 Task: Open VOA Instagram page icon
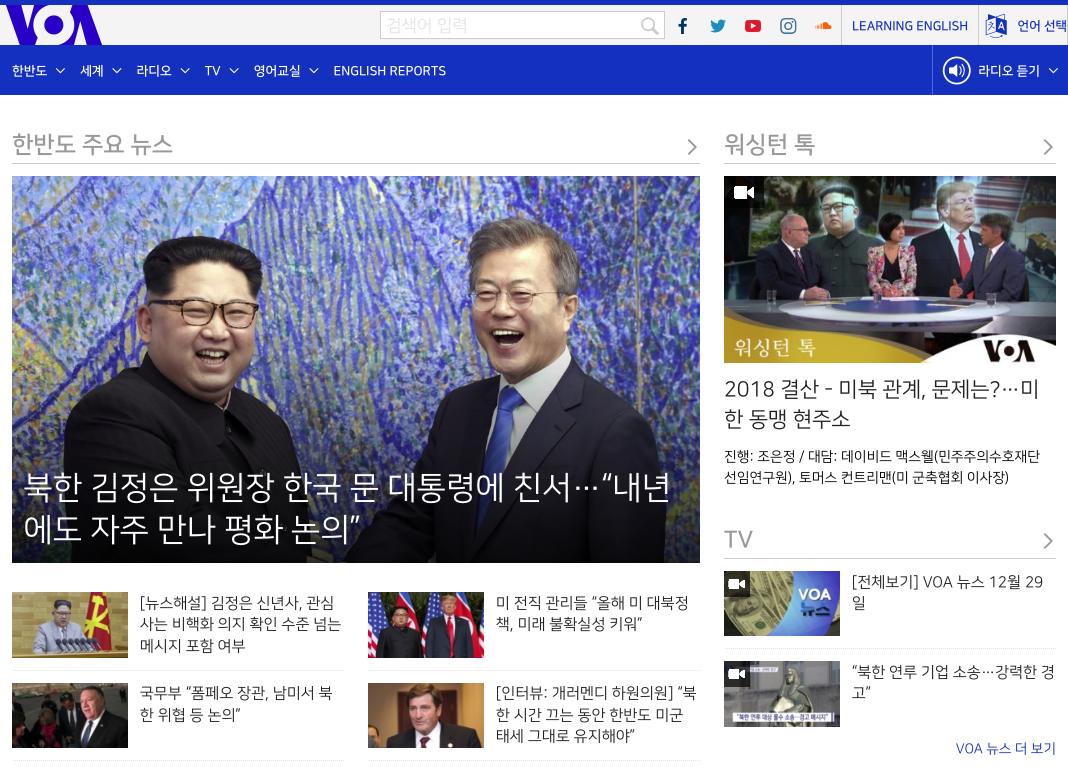[788, 26]
